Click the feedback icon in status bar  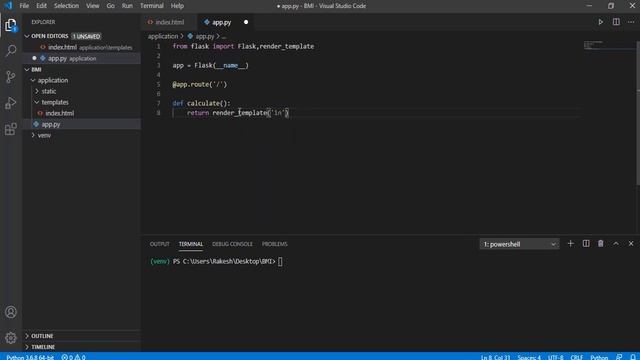[619, 357]
